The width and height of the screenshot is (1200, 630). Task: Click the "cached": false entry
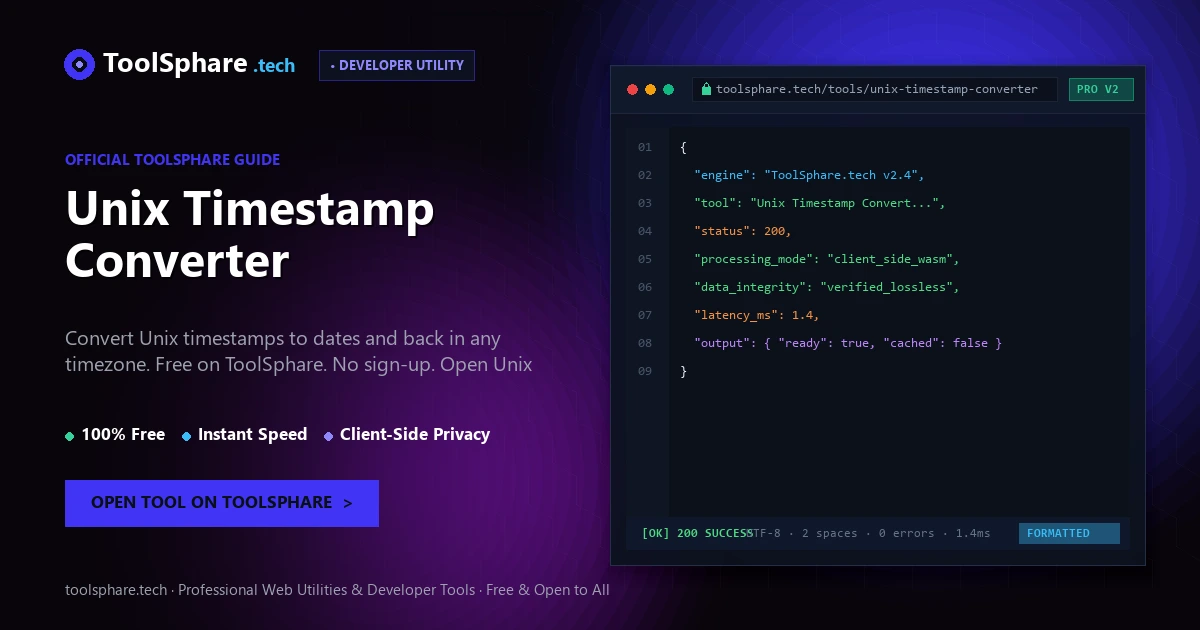click(x=935, y=343)
